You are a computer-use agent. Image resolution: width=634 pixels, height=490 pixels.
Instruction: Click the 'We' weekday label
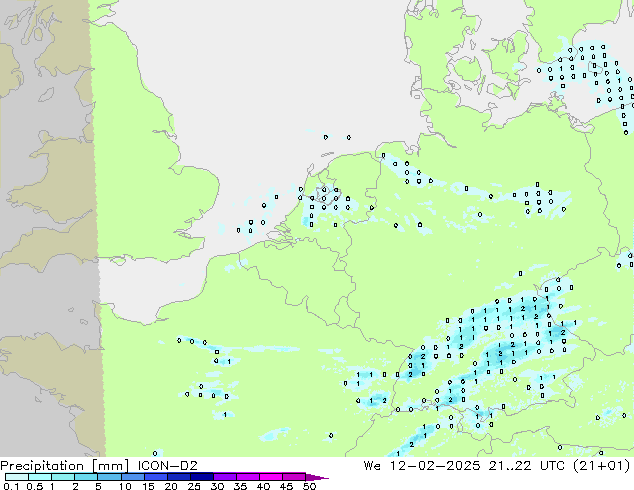[x=372, y=465]
